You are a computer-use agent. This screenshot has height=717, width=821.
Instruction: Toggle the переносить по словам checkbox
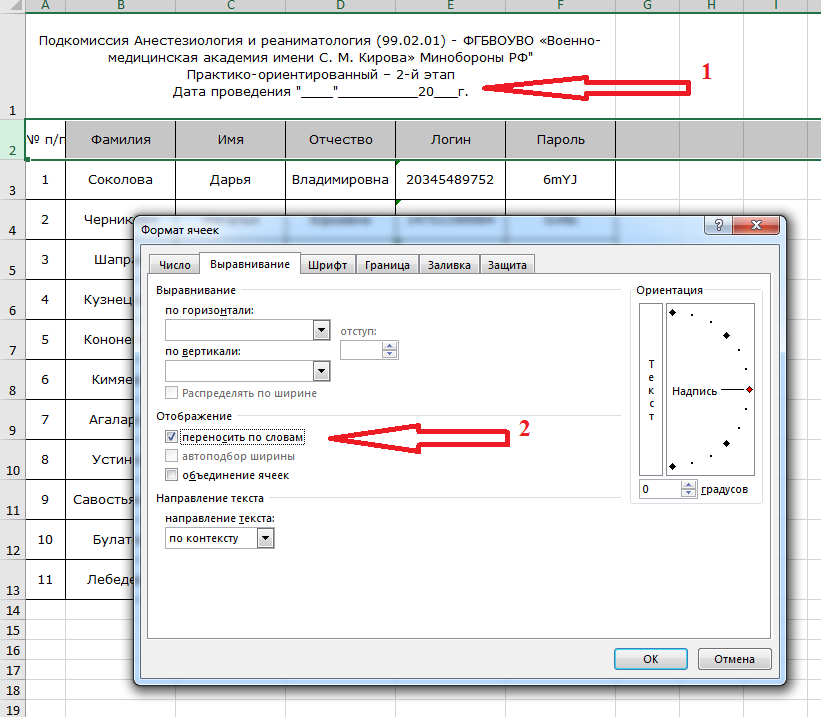click(173, 437)
